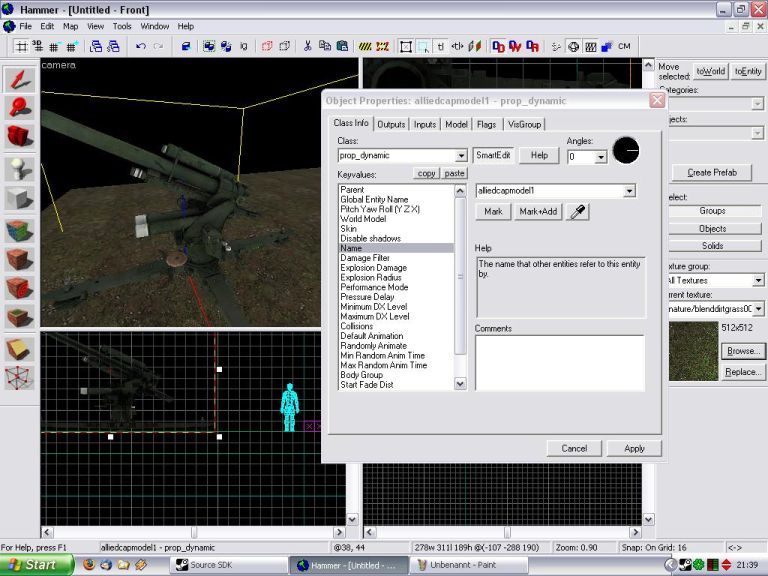
Task: Click the Copy icon in toolbar
Action: point(325,47)
